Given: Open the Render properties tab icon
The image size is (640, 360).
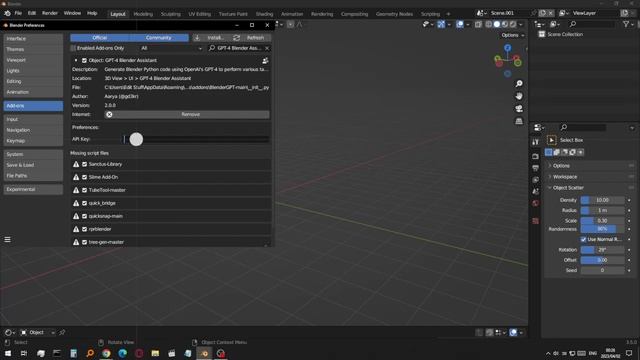Looking at the screenshot, I should tap(536, 156).
